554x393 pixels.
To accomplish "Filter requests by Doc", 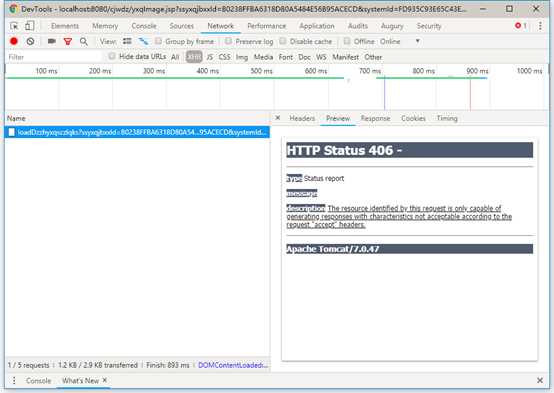I will [304, 57].
